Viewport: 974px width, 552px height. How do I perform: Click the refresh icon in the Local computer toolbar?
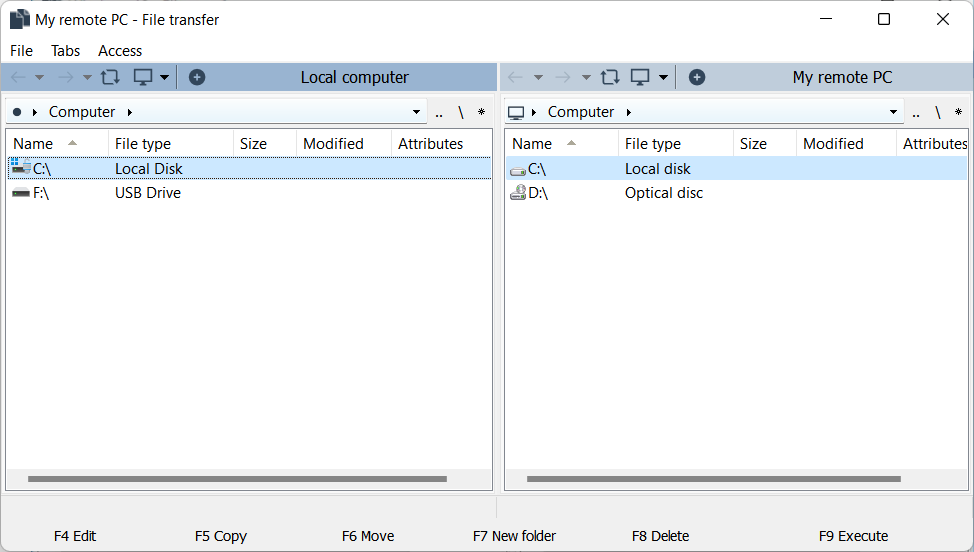(110, 77)
